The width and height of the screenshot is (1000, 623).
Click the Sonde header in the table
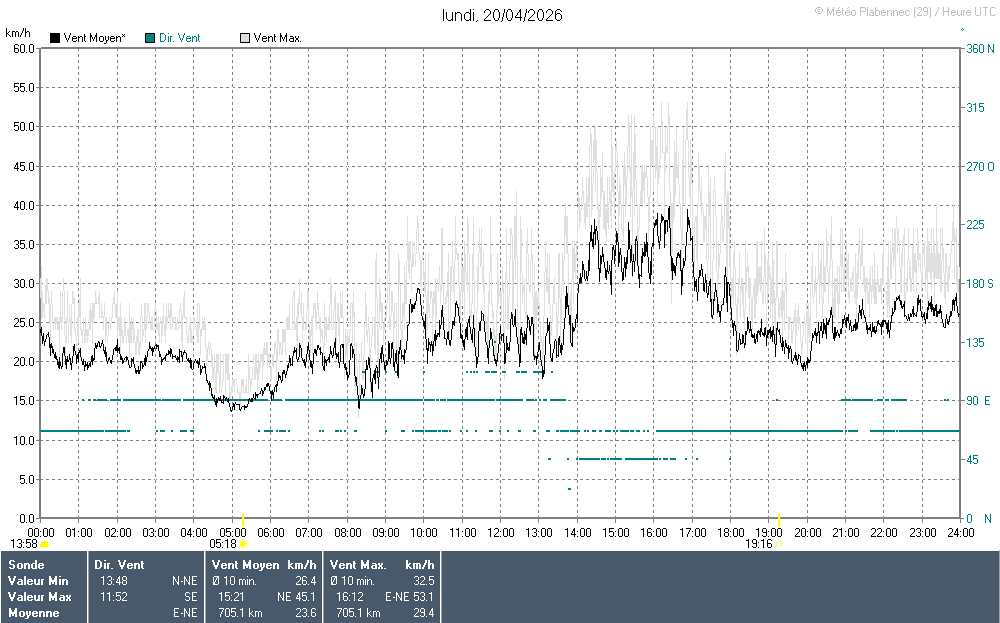(x=25, y=565)
